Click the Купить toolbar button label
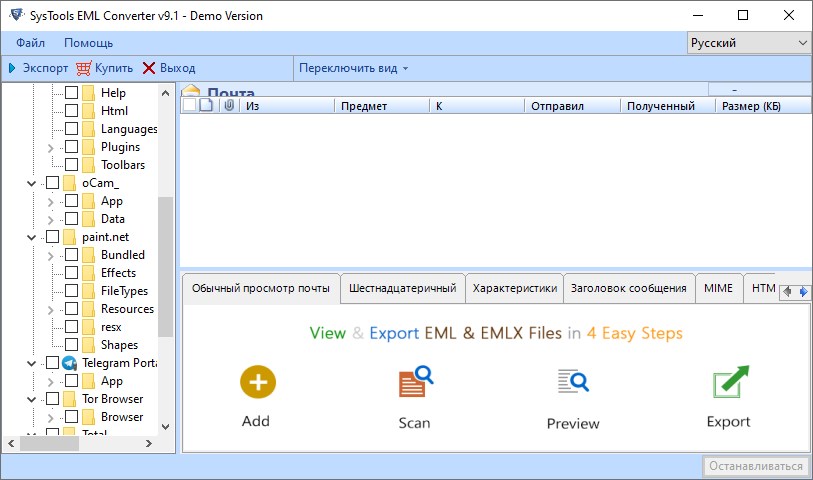813x480 pixels. click(x=114, y=68)
